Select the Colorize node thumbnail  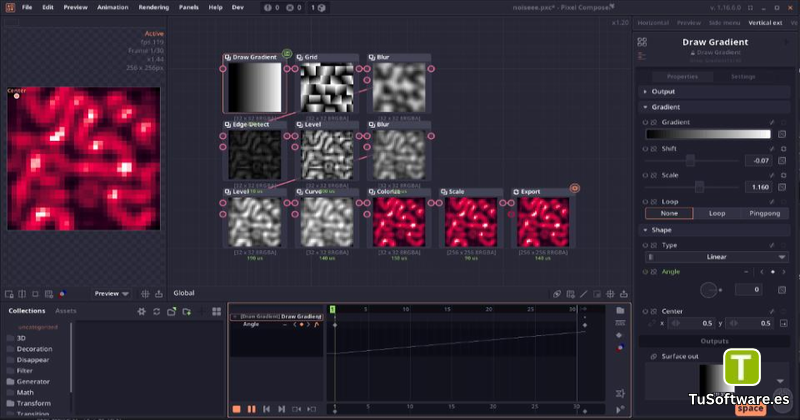399,223
